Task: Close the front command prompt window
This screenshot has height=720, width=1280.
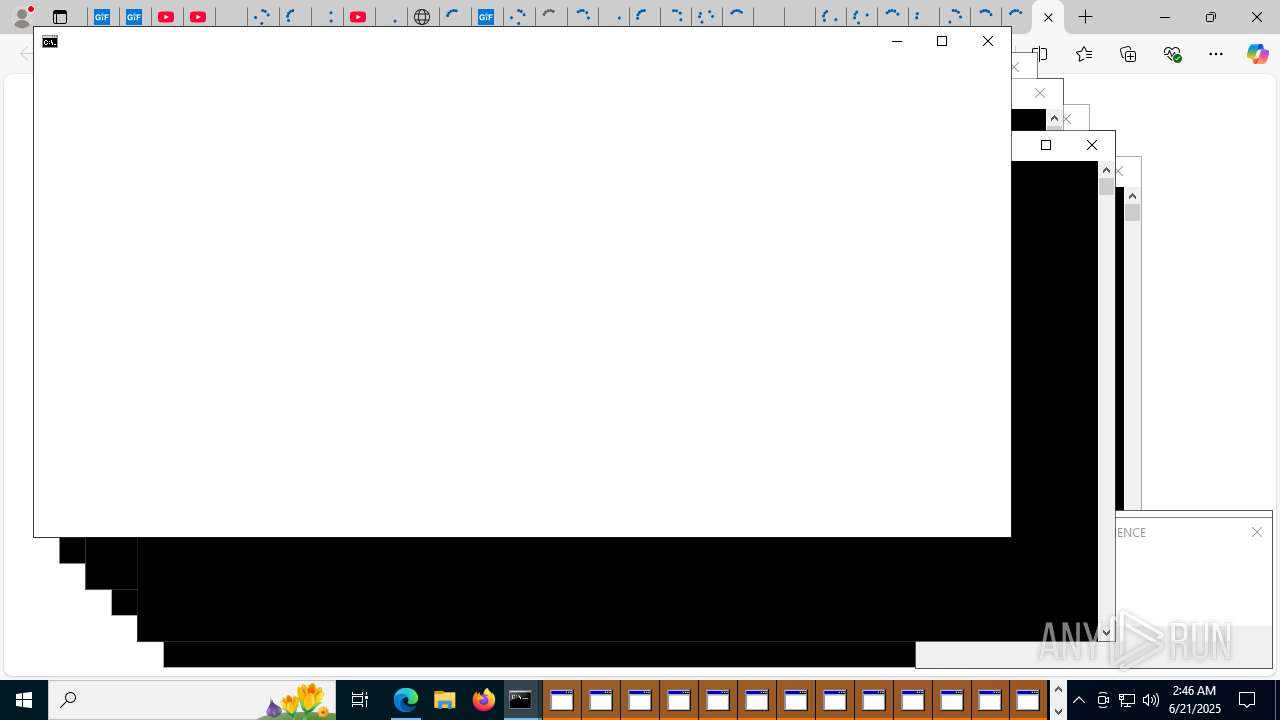Action: [988, 41]
